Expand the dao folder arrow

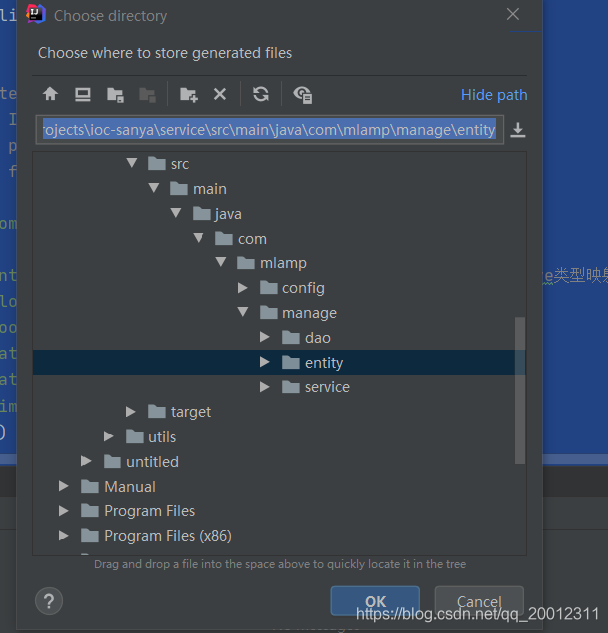coord(265,337)
